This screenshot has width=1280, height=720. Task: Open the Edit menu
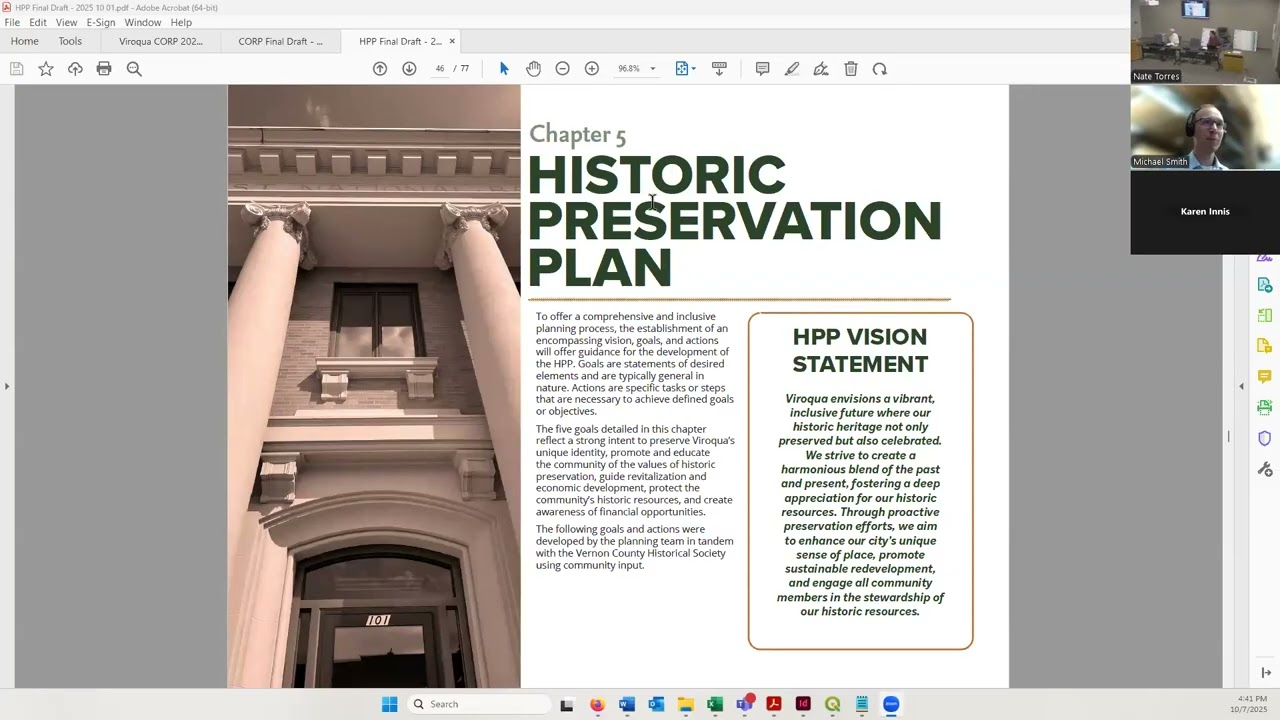point(38,22)
